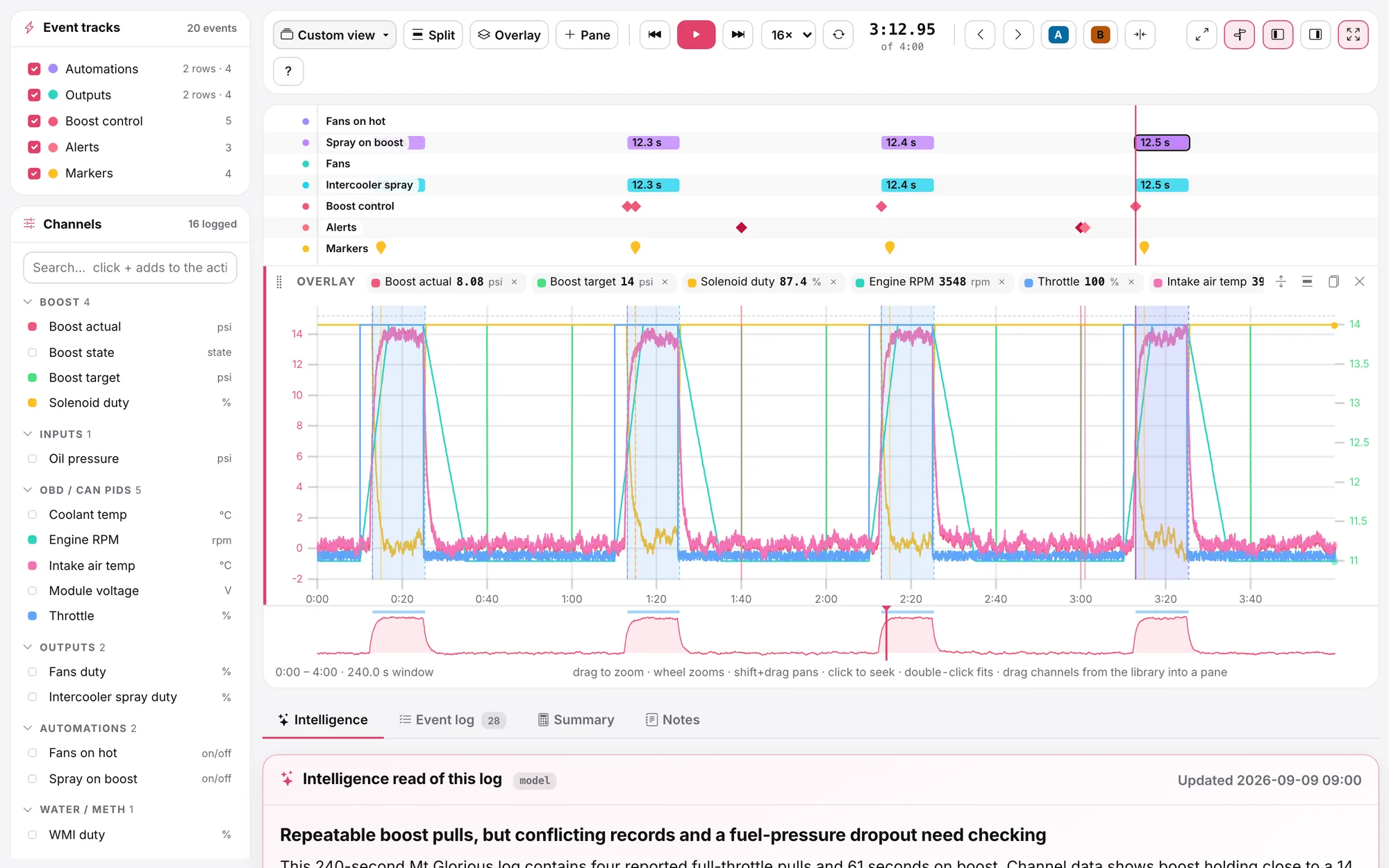The height and width of the screenshot is (868, 1389).
Task: Uncheck Markers event track
Action: click(x=34, y=174)
